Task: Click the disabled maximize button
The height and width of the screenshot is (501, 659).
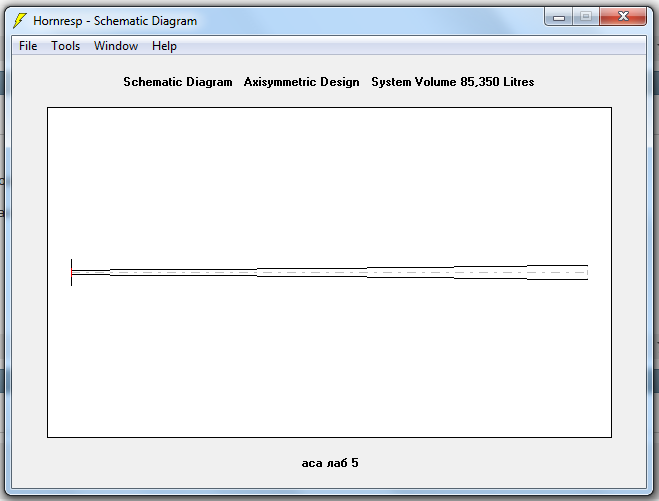Action: click(x=586, y=17)
